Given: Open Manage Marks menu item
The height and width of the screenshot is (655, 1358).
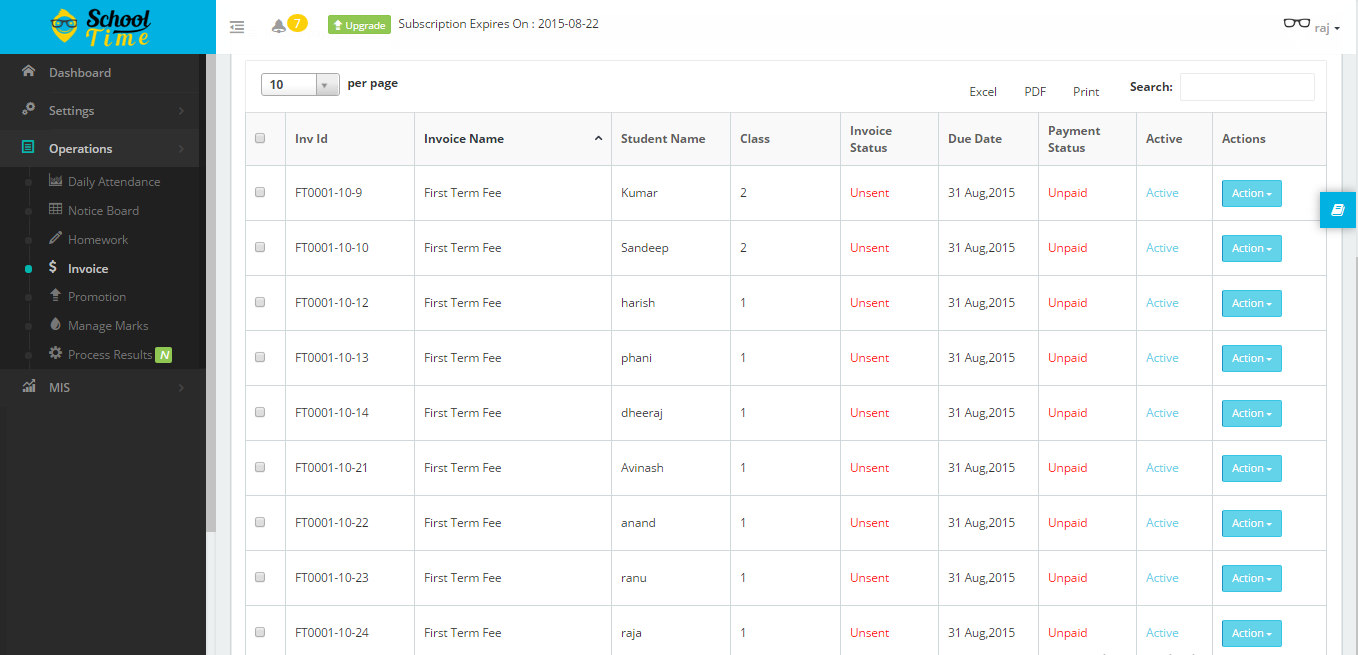Looking at the screenshot, I should [x=108, y=326].
